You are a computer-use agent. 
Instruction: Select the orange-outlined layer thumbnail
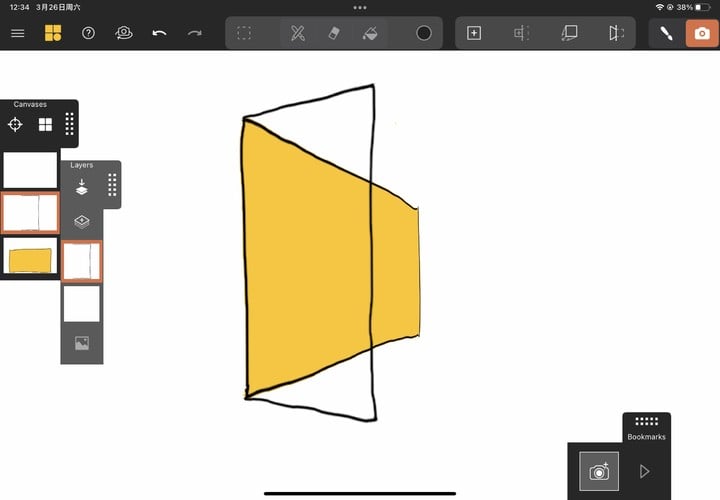pyautogui.click(x=82, y=261)
